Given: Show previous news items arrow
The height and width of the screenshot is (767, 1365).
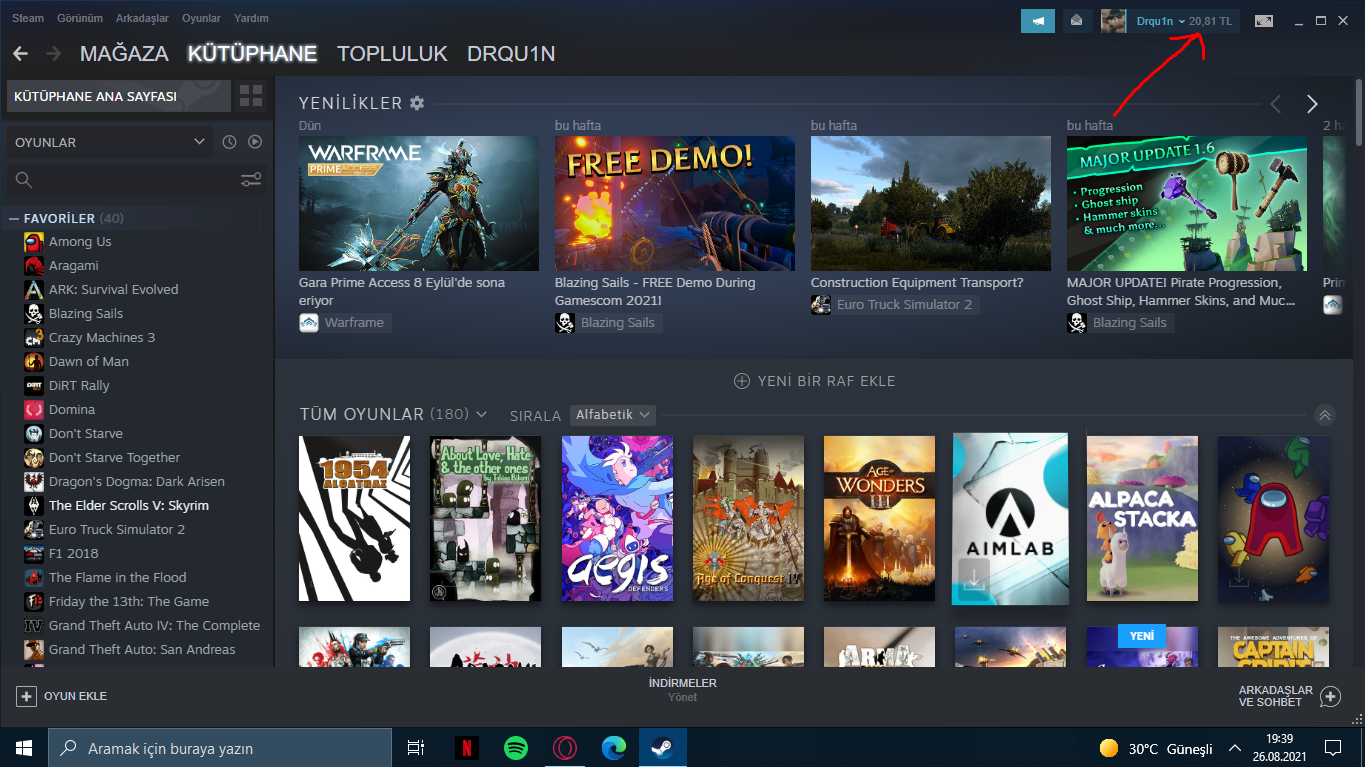Looking at the screenshot, I should 1275,104.
